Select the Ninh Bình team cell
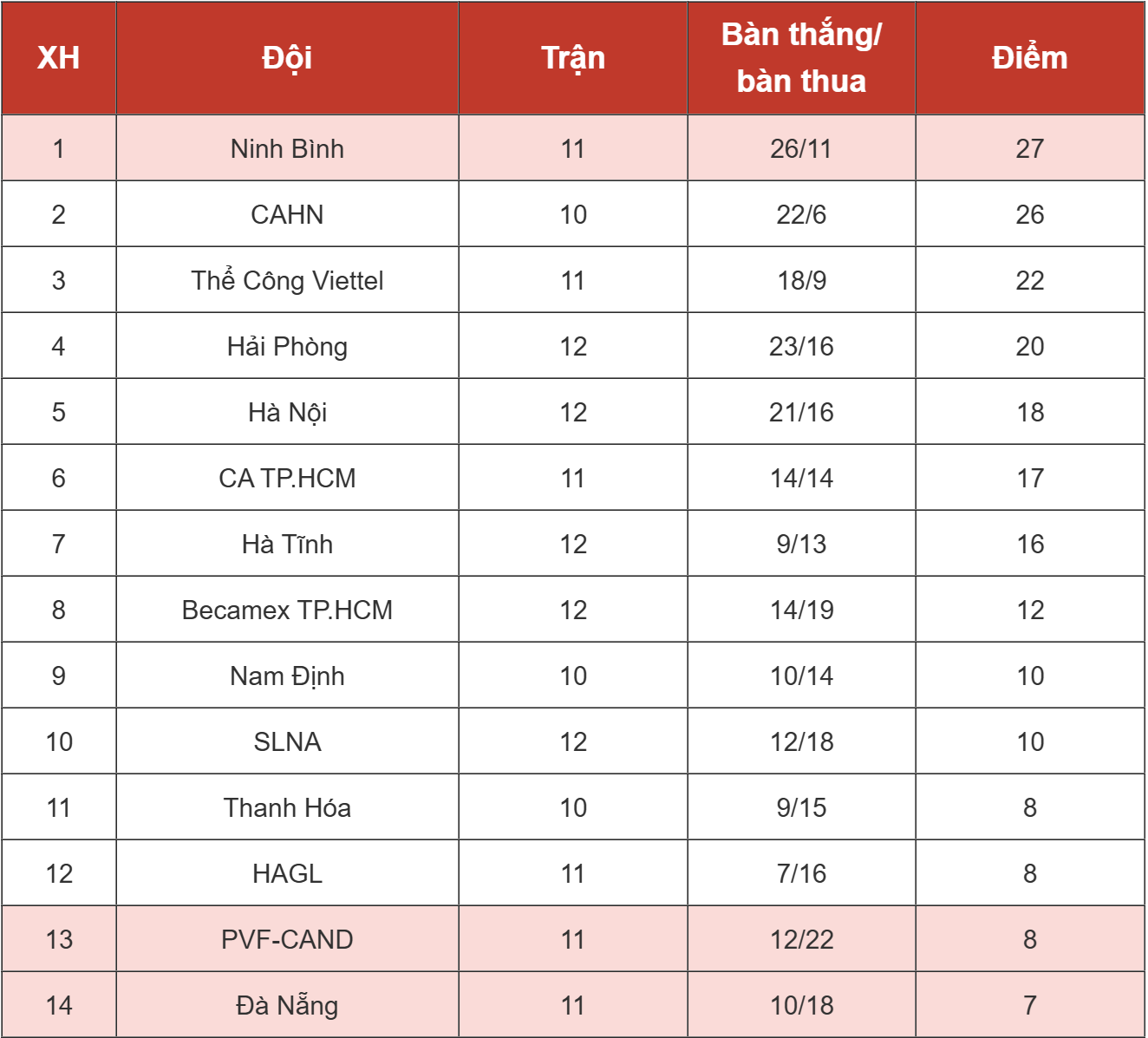Viewport: 1148px width, 1038px height. [287, 148]
